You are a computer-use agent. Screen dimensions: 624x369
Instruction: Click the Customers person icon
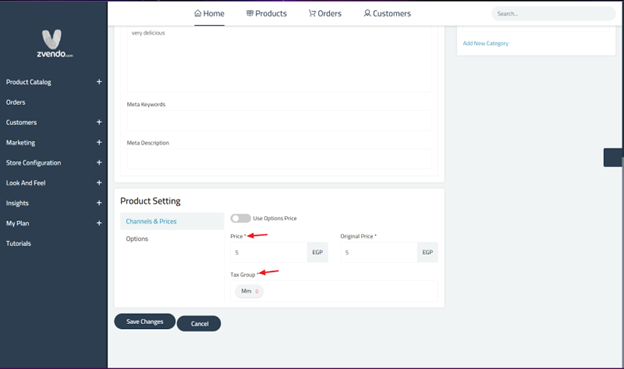pos(367,13)
